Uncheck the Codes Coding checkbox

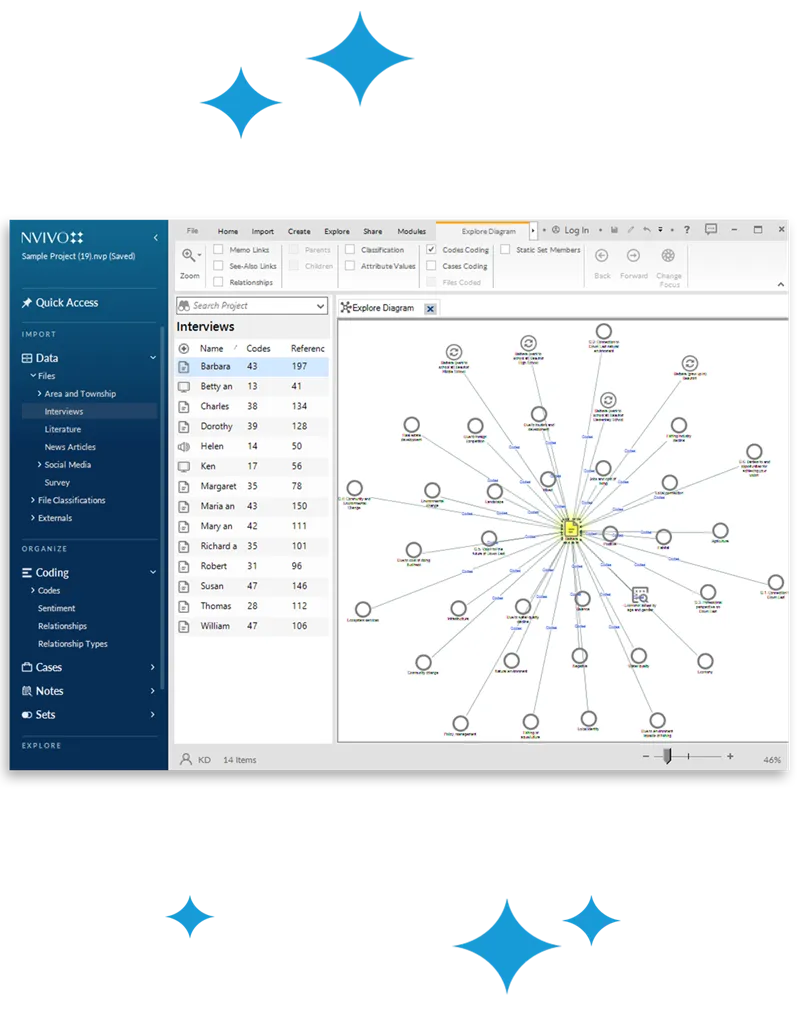[x=431, y=250]
